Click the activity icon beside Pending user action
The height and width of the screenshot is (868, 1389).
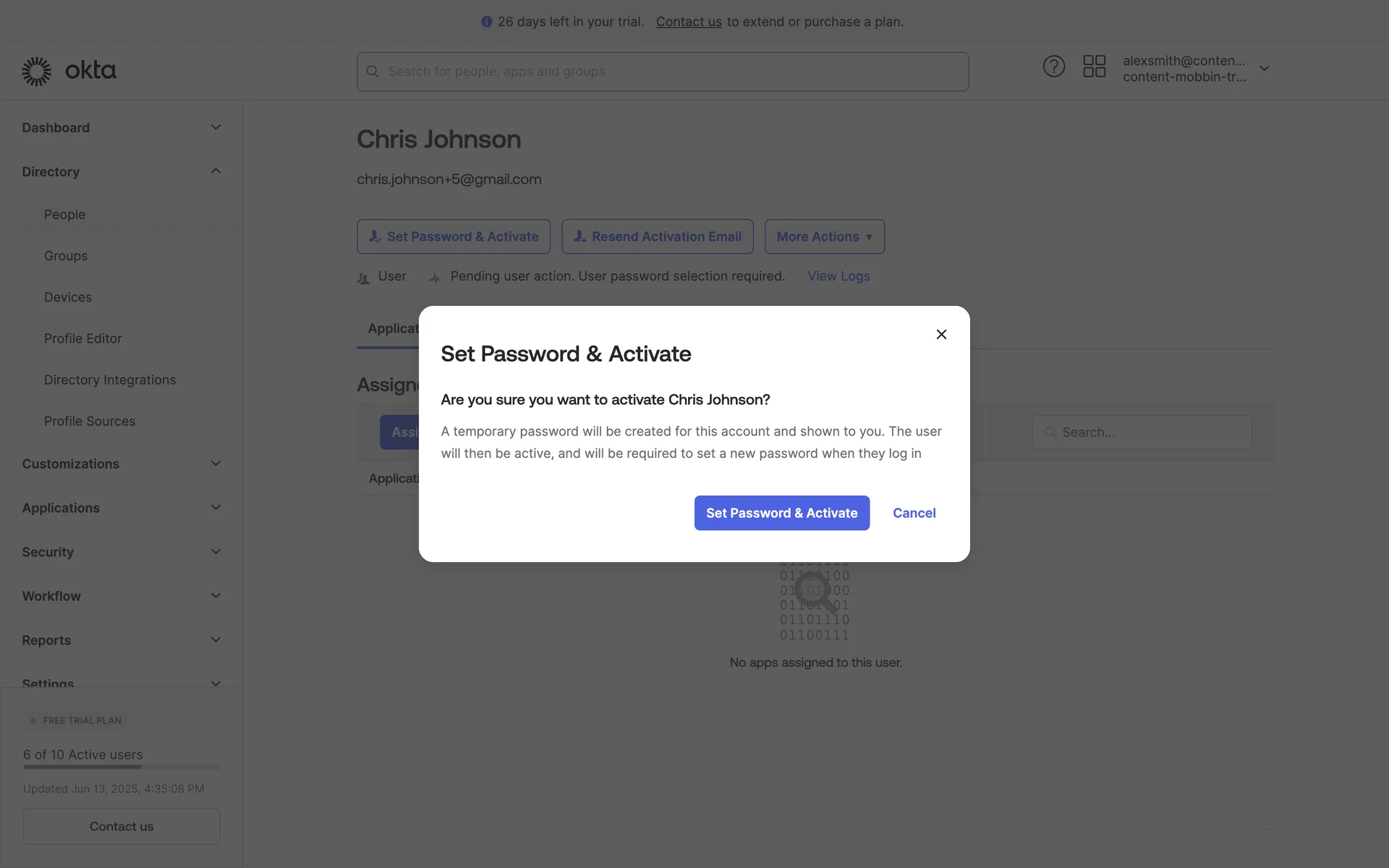(435, 278)
